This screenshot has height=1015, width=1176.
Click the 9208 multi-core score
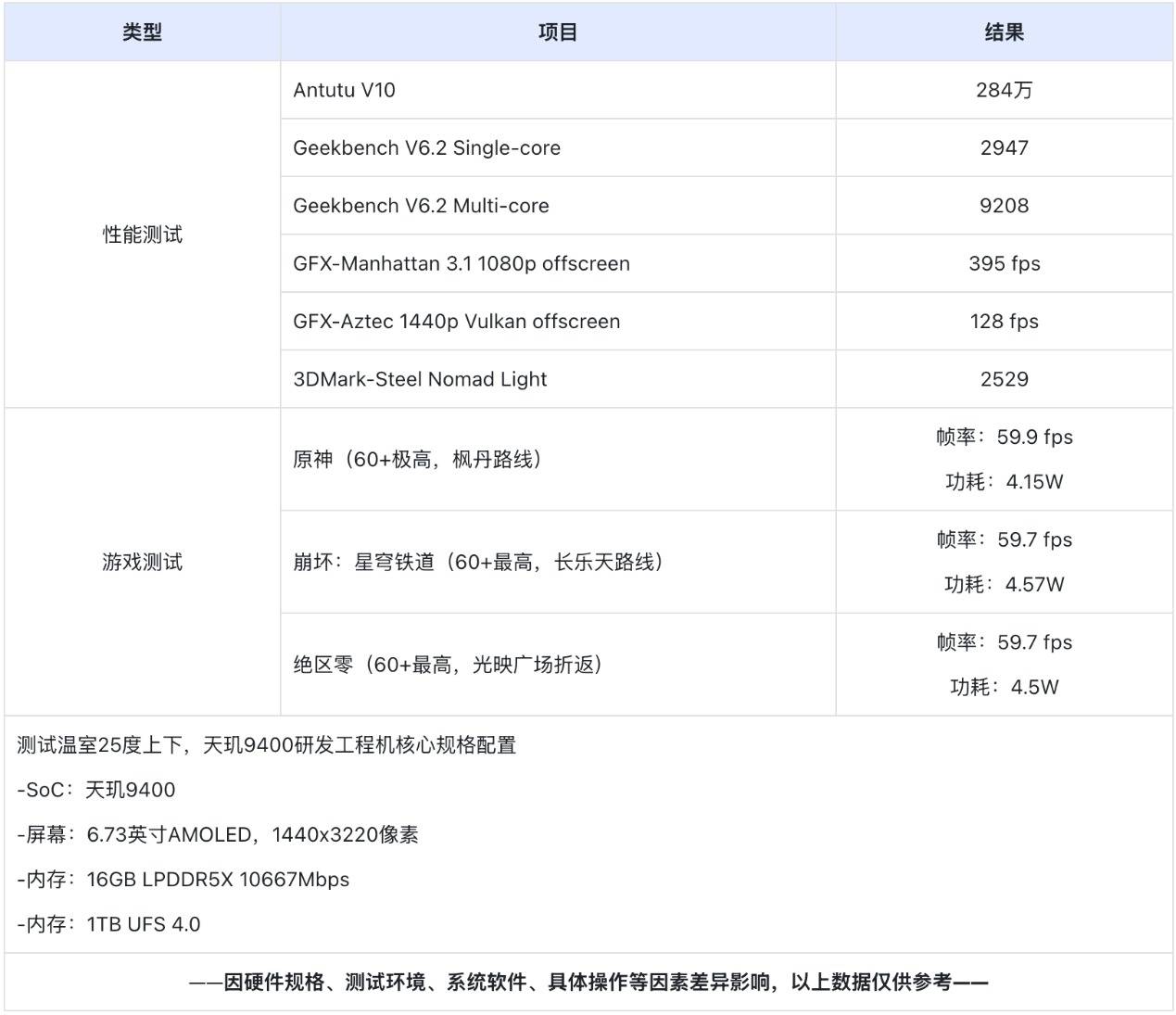(1004, 206)
